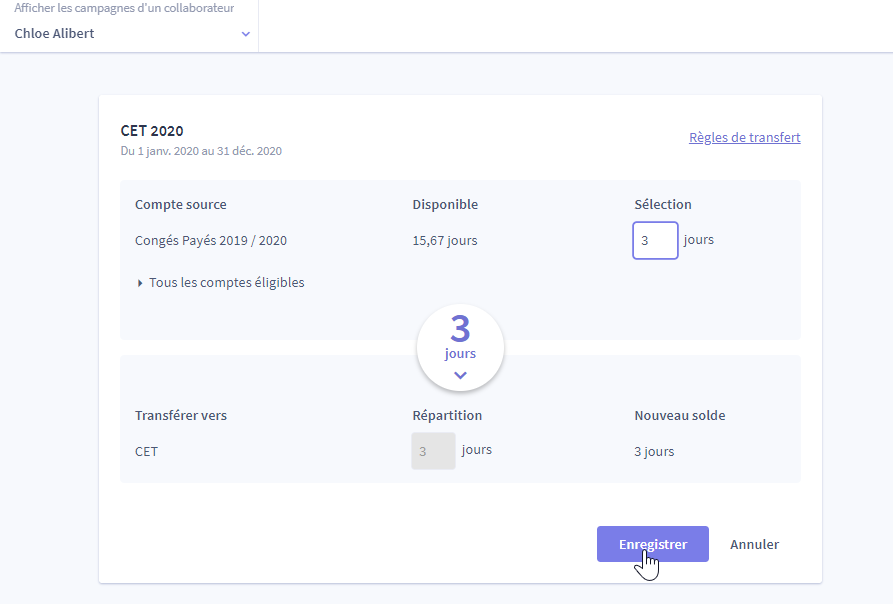This screenshot has width=893, height=604.
Task: Click the Compte source column header
Action: 181,204
